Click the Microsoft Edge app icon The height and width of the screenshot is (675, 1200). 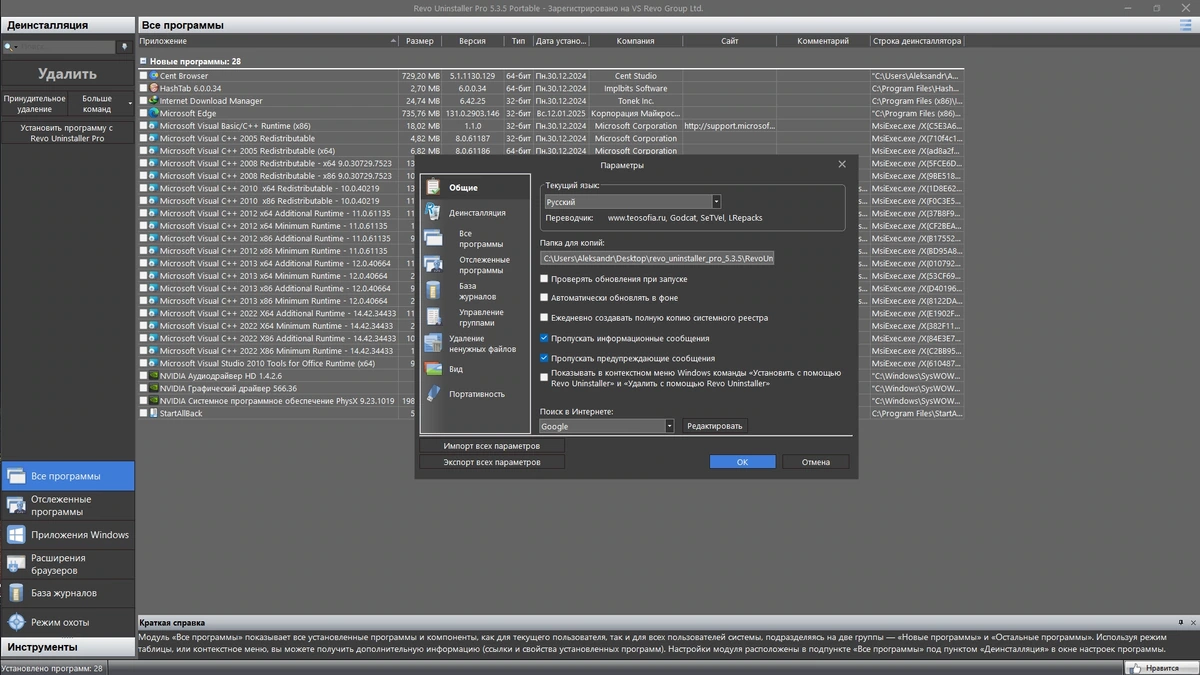pos(153,113)
